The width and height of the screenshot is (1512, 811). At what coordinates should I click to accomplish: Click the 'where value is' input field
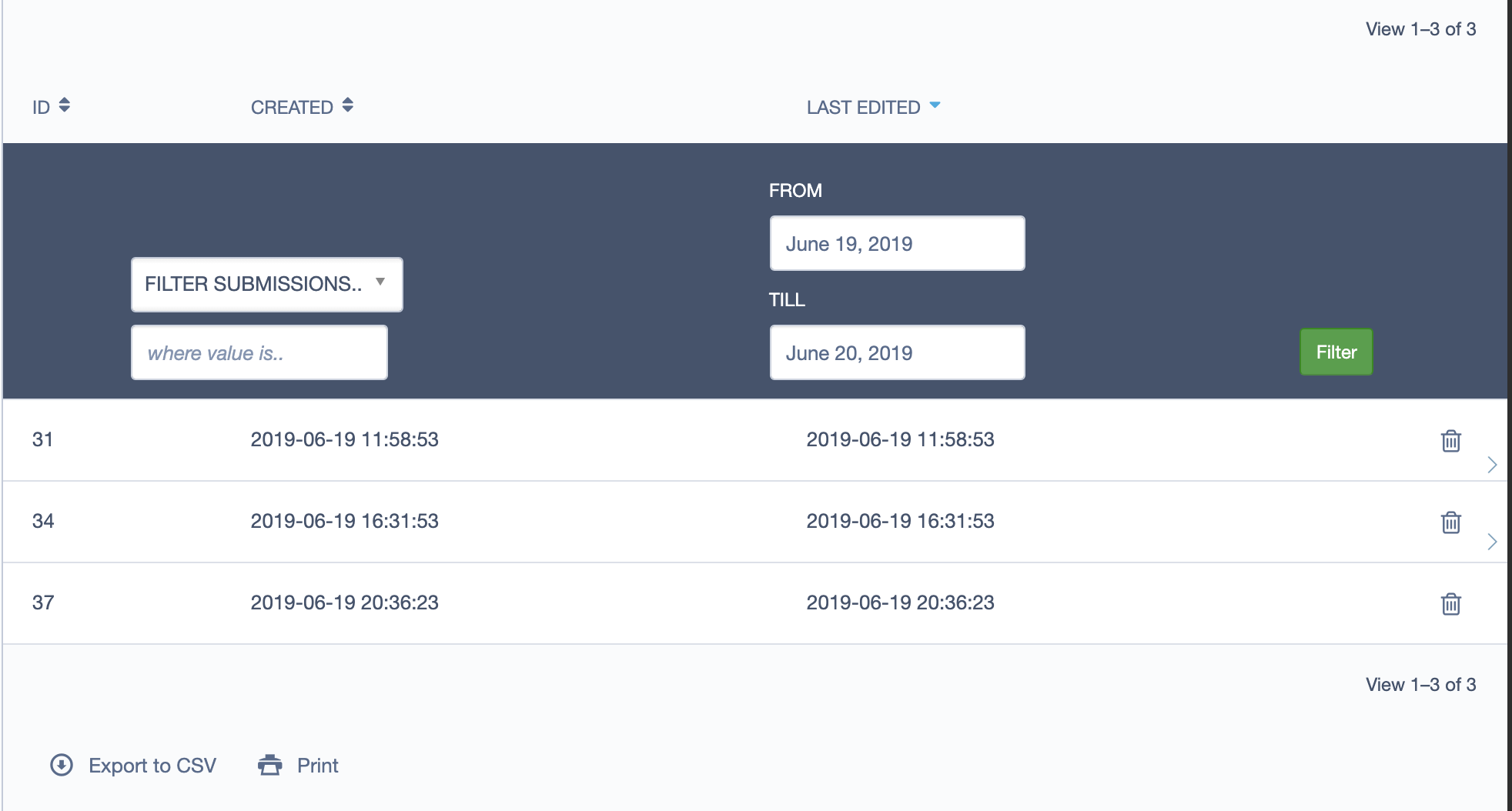[259, 352]
